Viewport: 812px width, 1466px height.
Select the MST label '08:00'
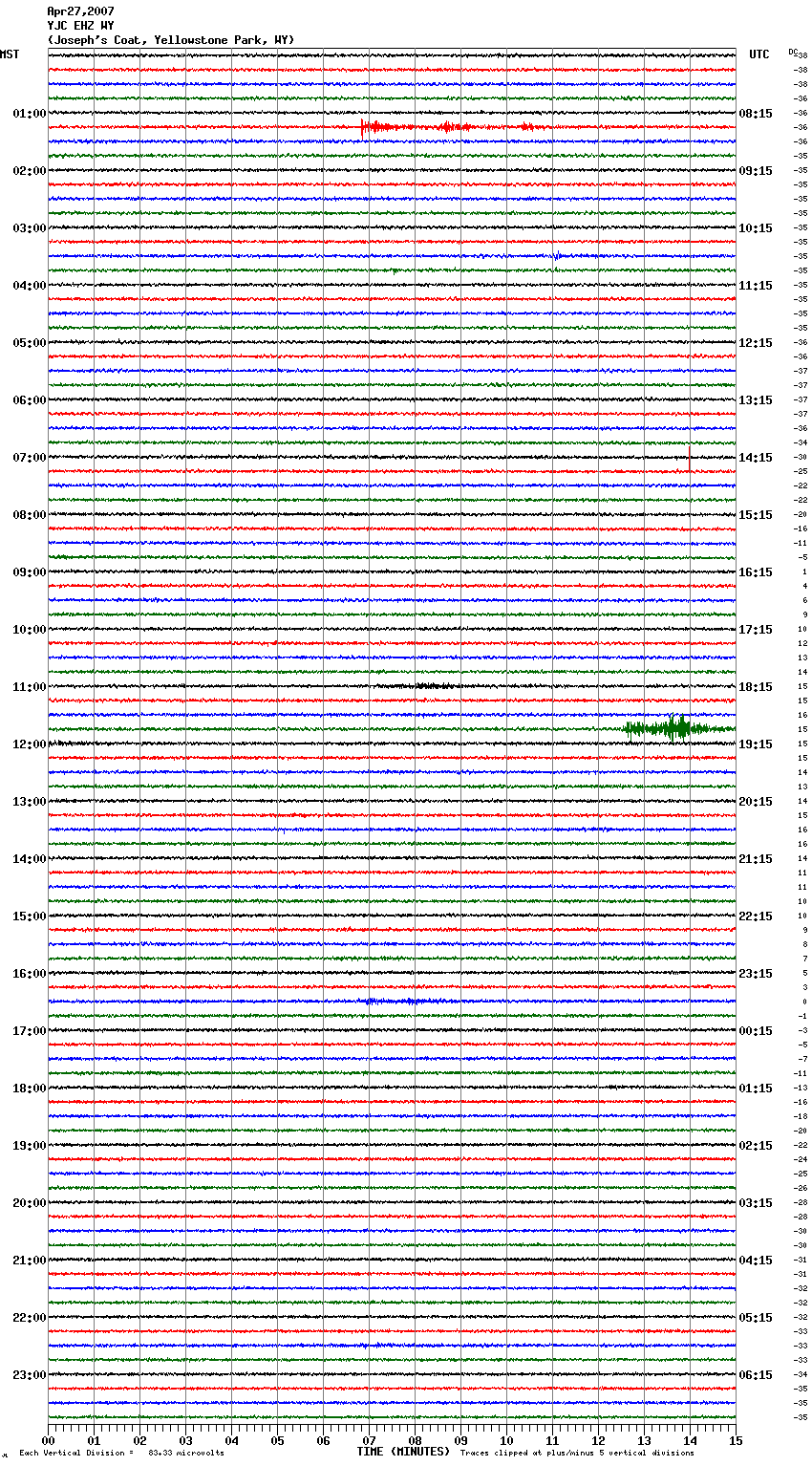[x=30, y=515]
